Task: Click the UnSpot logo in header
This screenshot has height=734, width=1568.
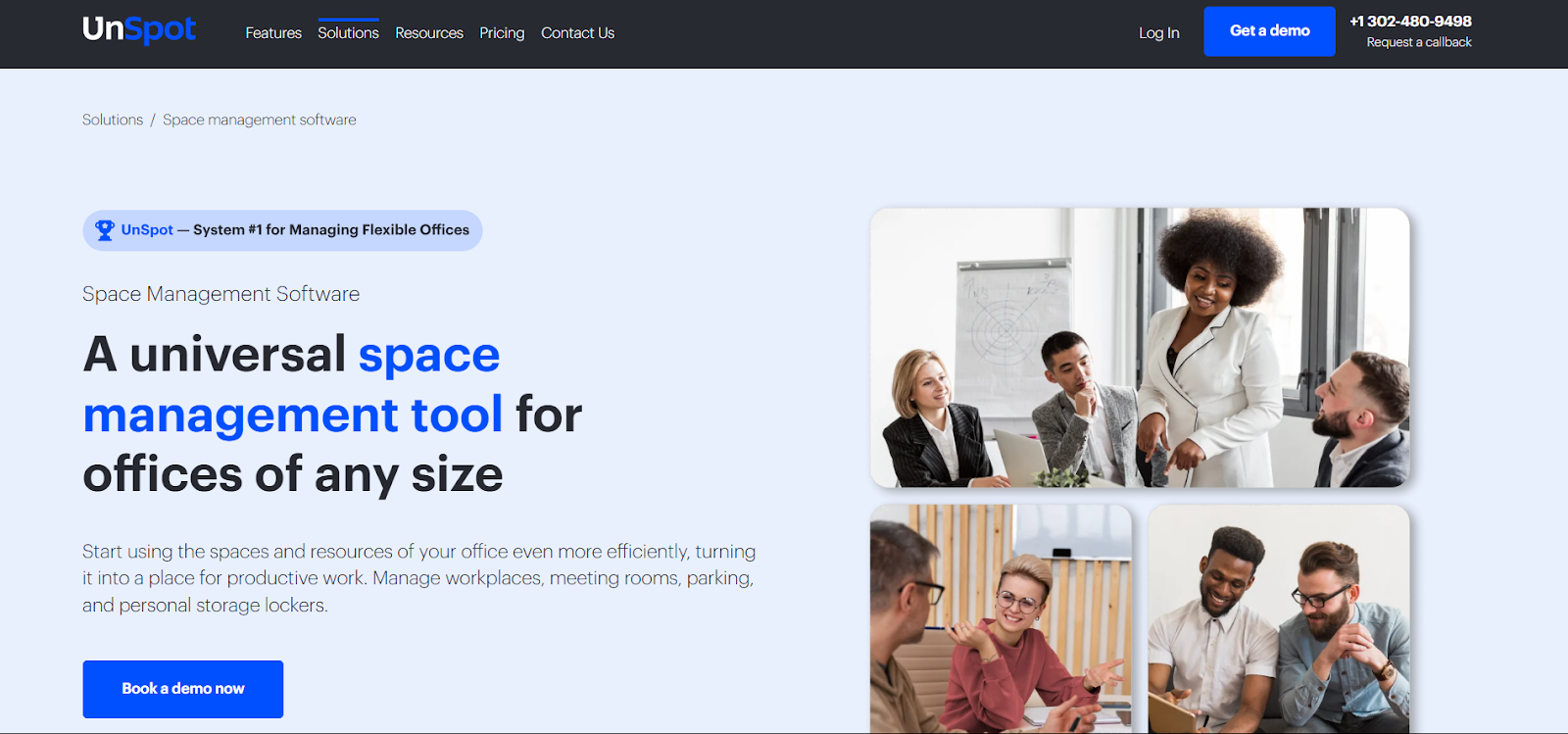Action: pos(139,29)
